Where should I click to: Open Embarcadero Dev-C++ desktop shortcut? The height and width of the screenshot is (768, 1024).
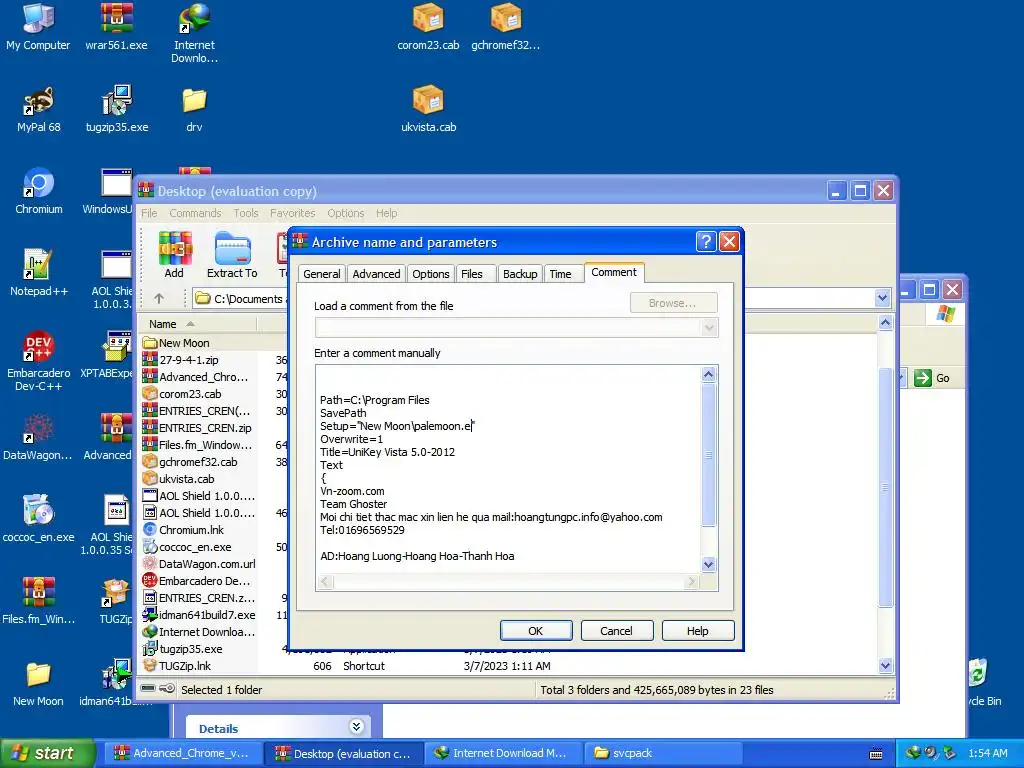pyautogui.click(x=39, y=361)
